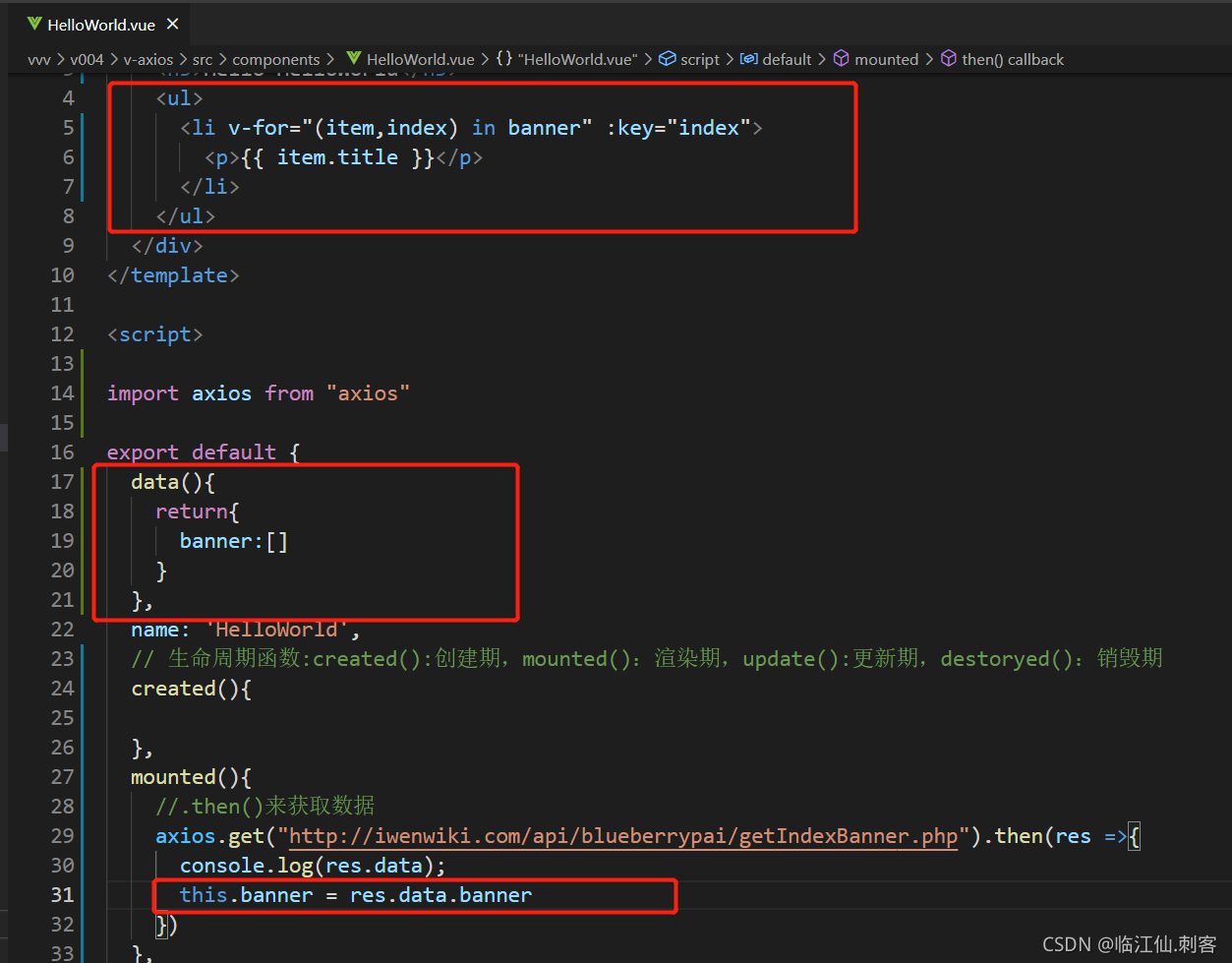Click 'export default' on line 16
Image resolution: width=1232 pixels, height=963 pixels.
tap(192, 452)
